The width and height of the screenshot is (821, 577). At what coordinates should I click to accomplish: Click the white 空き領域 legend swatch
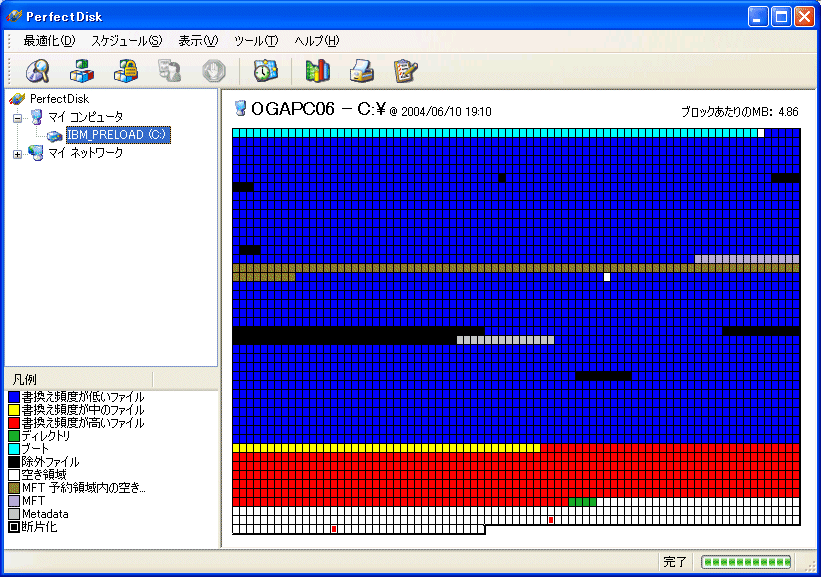pyautogui.click(x=14, y=475)
